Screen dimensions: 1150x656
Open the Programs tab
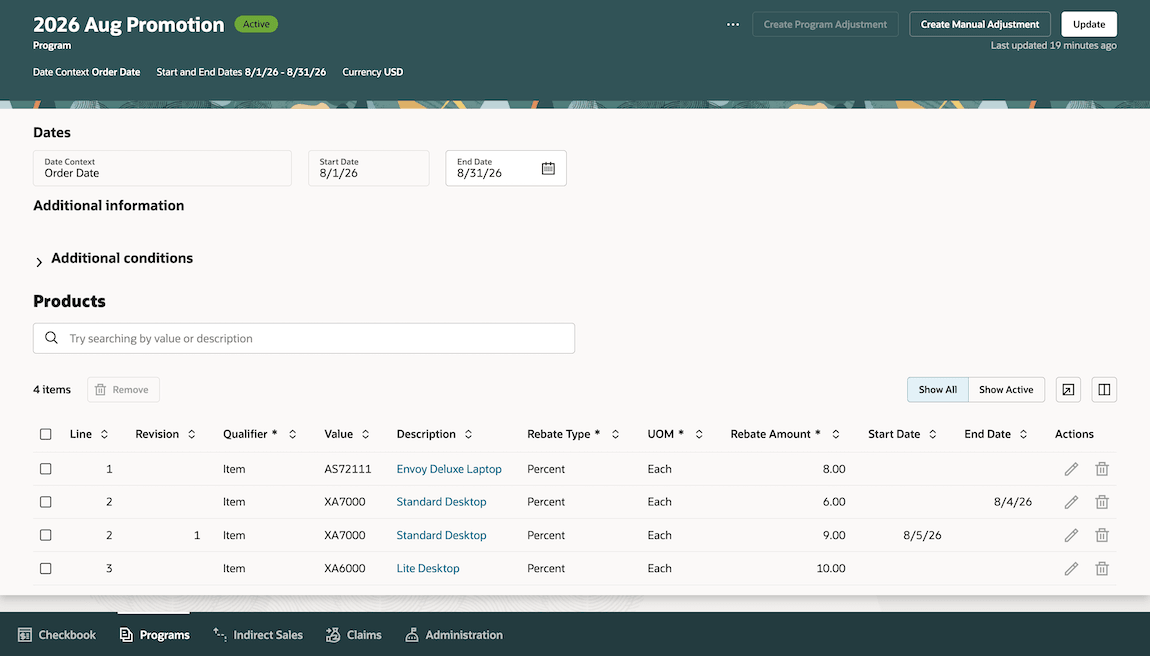(x=154, y=635)
